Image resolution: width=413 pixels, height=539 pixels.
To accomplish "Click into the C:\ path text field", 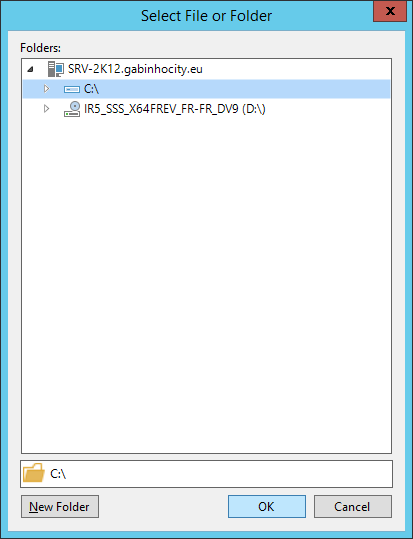I will (x=206, y=474).
